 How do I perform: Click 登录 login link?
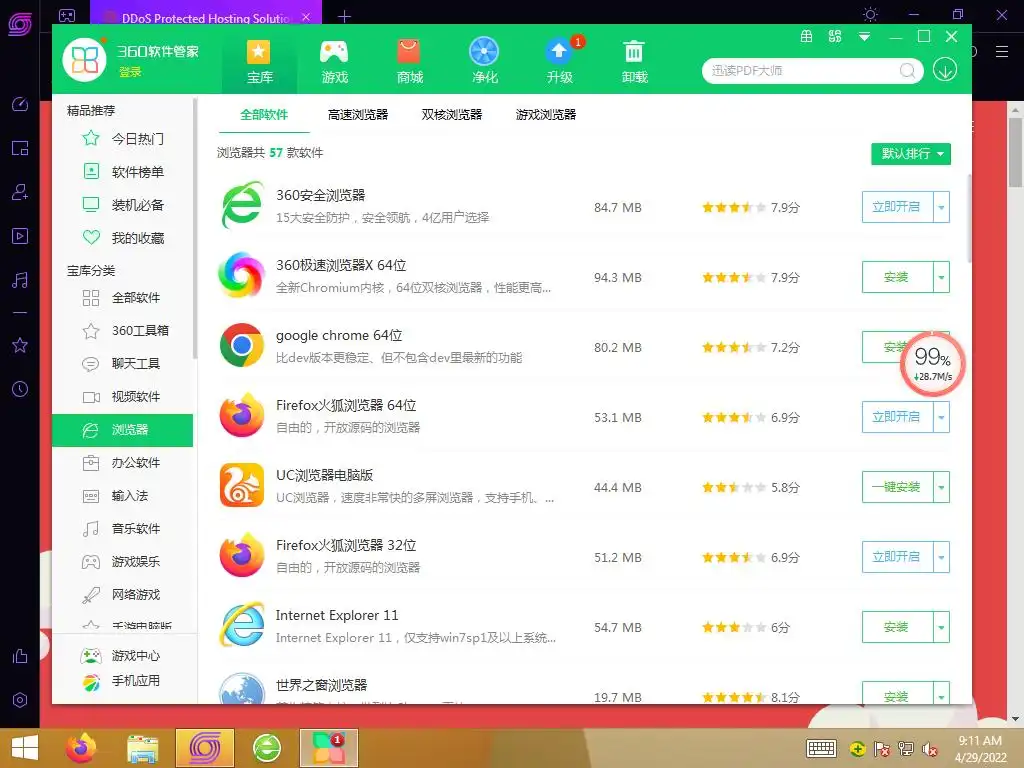130,72
